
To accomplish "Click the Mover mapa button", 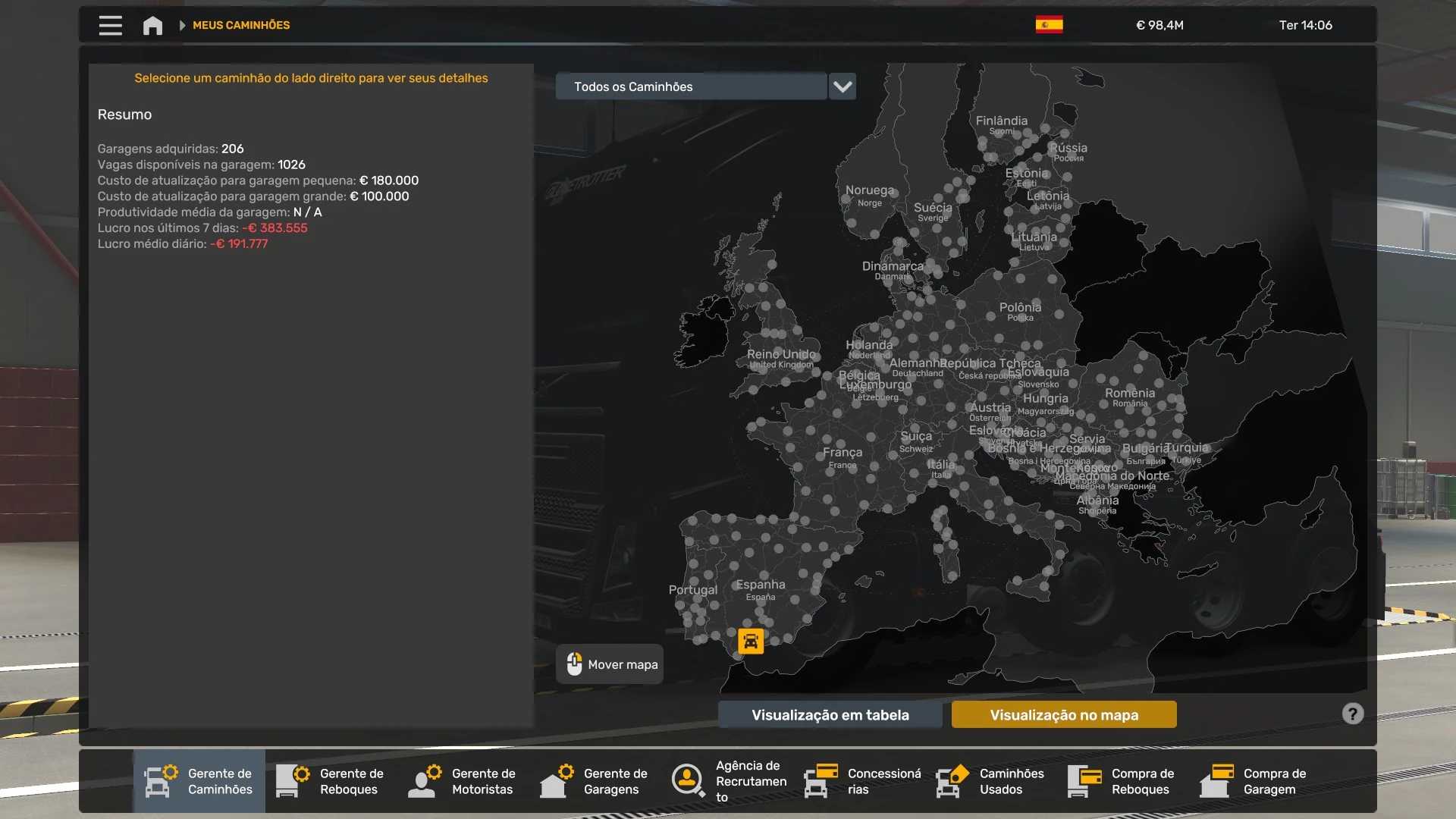I will [610, 664].
